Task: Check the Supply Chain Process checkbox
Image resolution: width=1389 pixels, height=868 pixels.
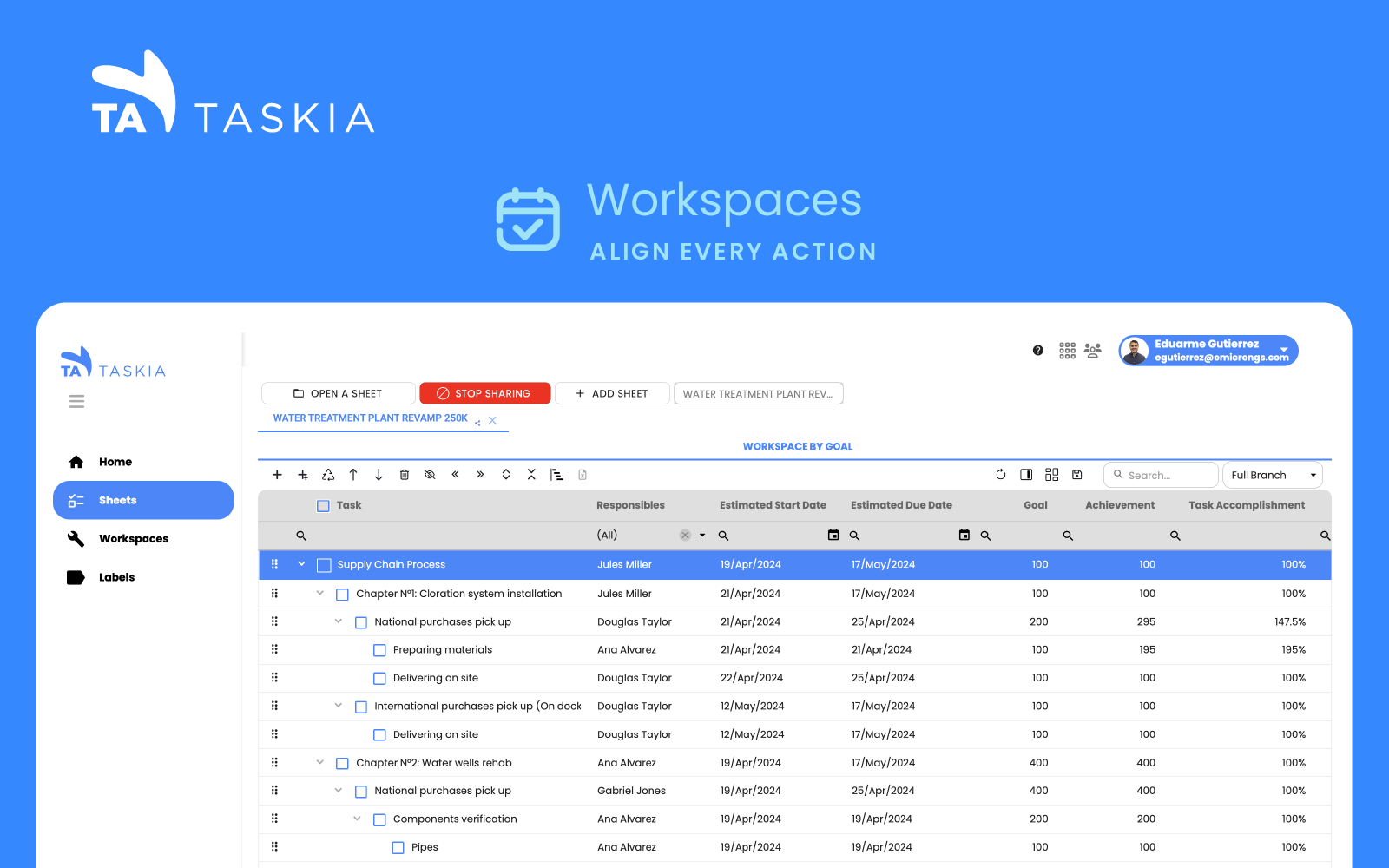Action: point(324,564)
